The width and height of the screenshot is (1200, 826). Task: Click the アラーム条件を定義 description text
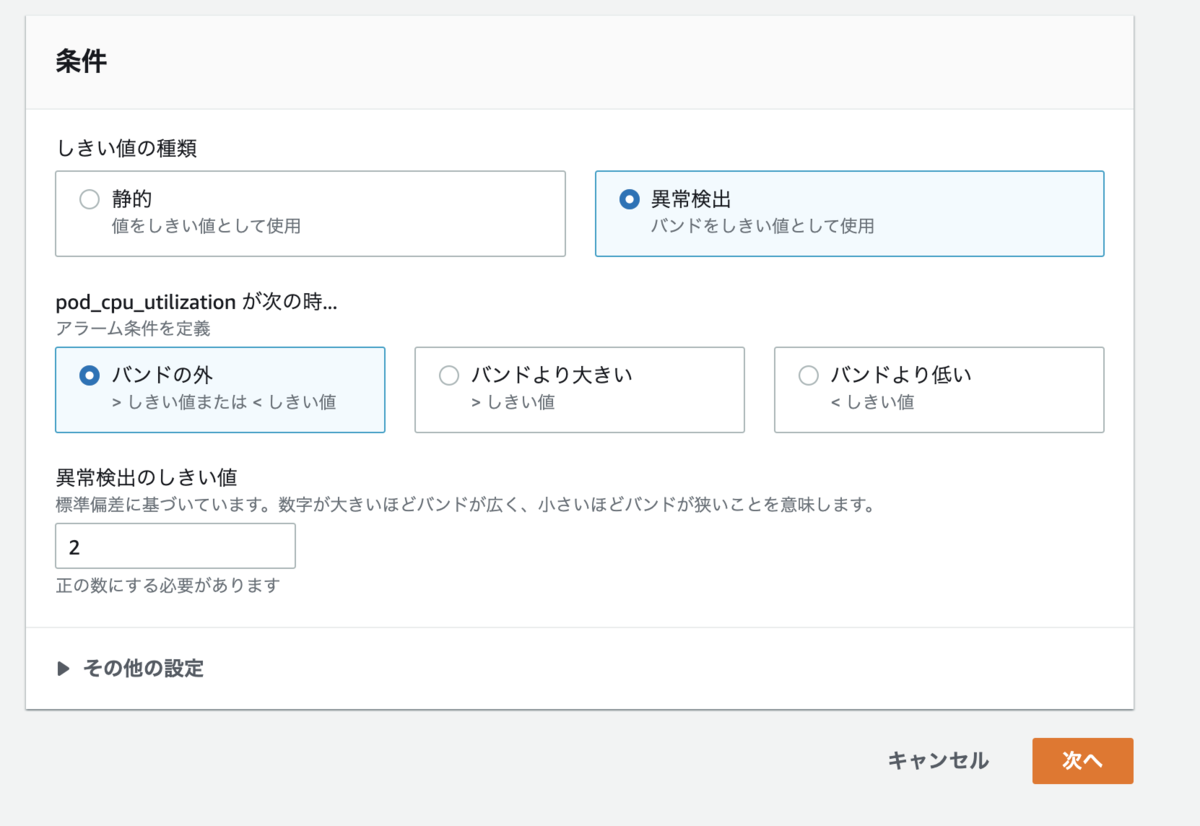[x=133, y=327]
